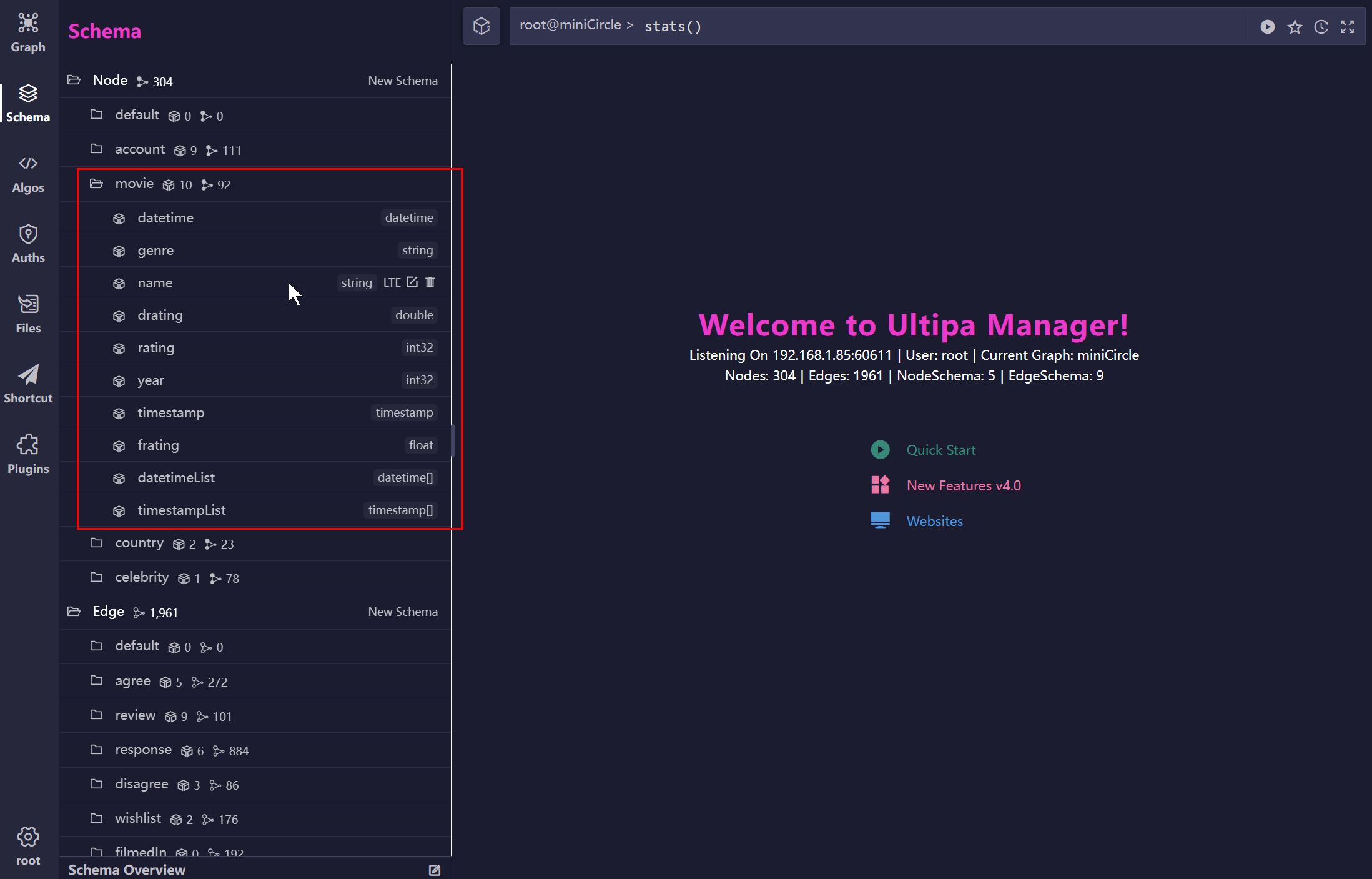Edit the Schema Overview with pencil icon

pyautogui.click(x=435, y=870)
